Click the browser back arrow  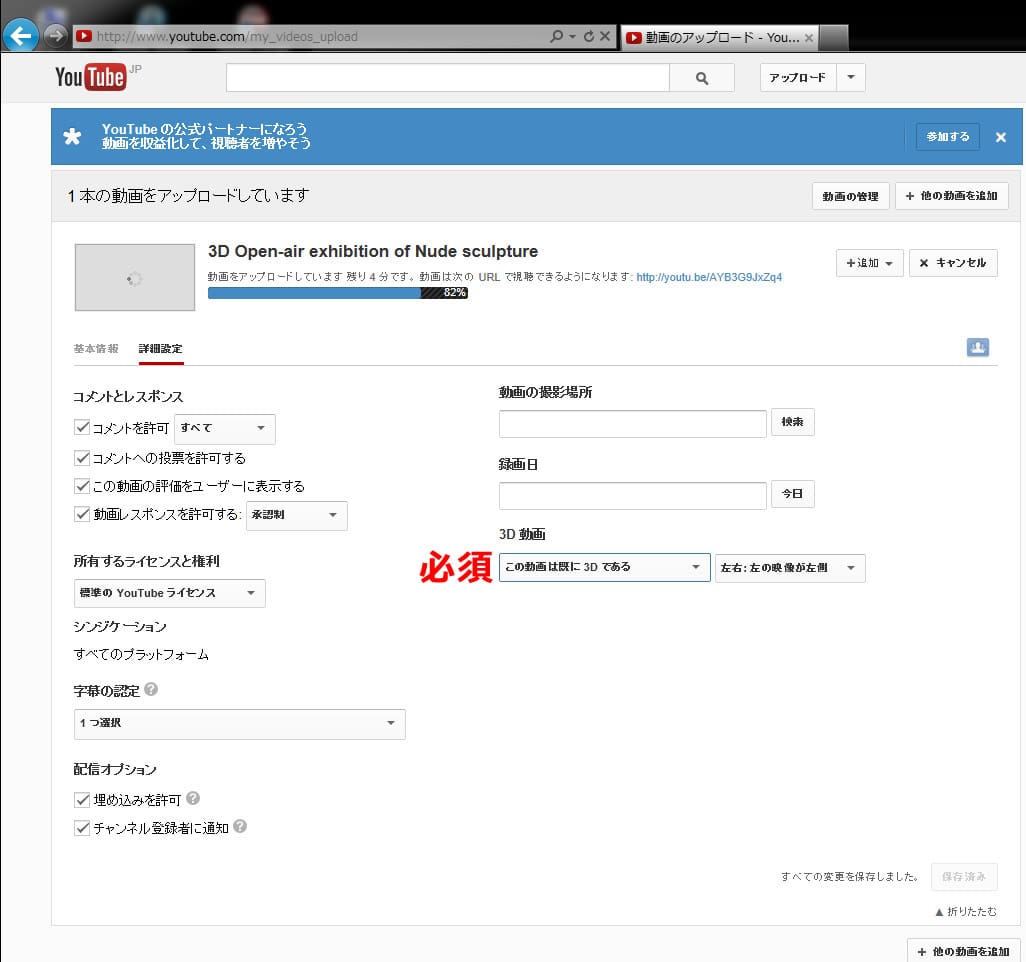pyautogui.click(x=20, y=37)
